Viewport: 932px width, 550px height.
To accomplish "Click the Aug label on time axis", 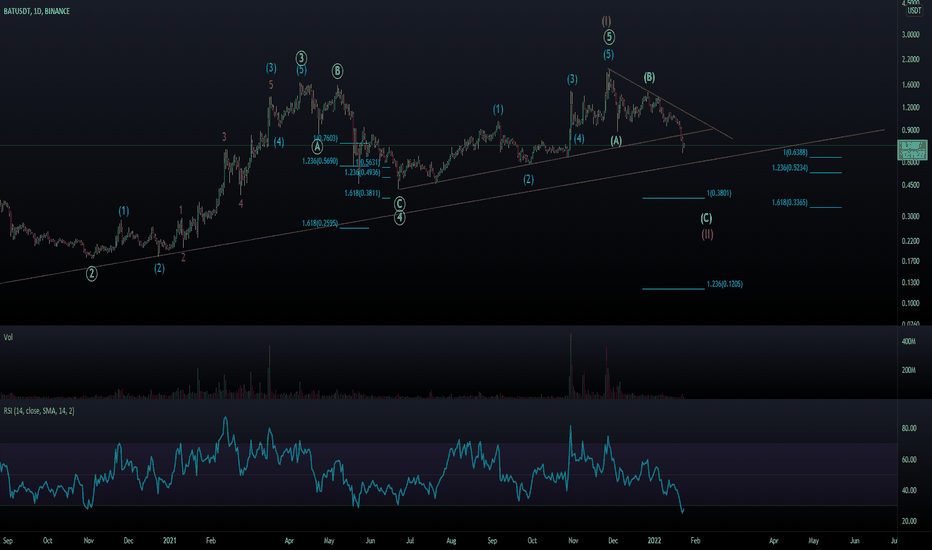I will [x=451, y=540].
